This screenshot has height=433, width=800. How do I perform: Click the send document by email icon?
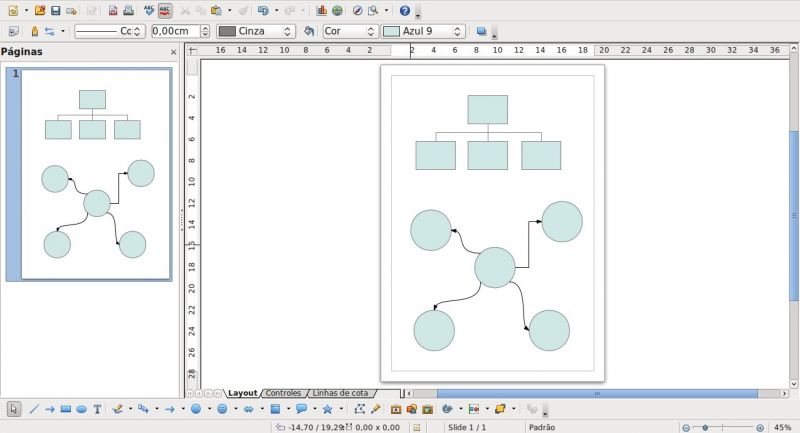coord(71,10)
